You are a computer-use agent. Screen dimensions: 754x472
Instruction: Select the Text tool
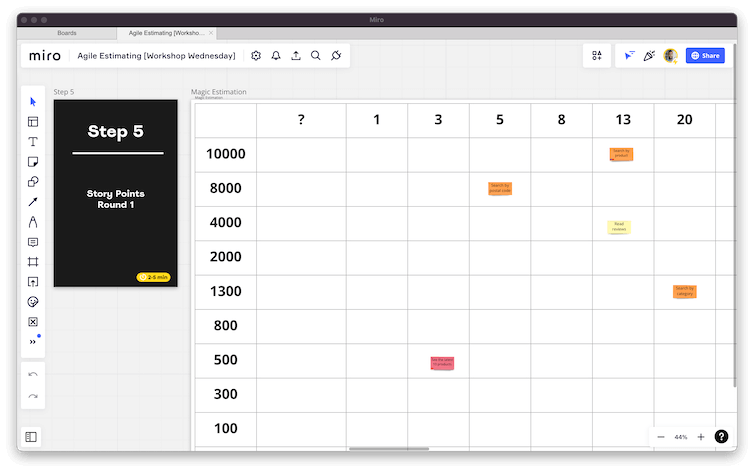point(33,142)
